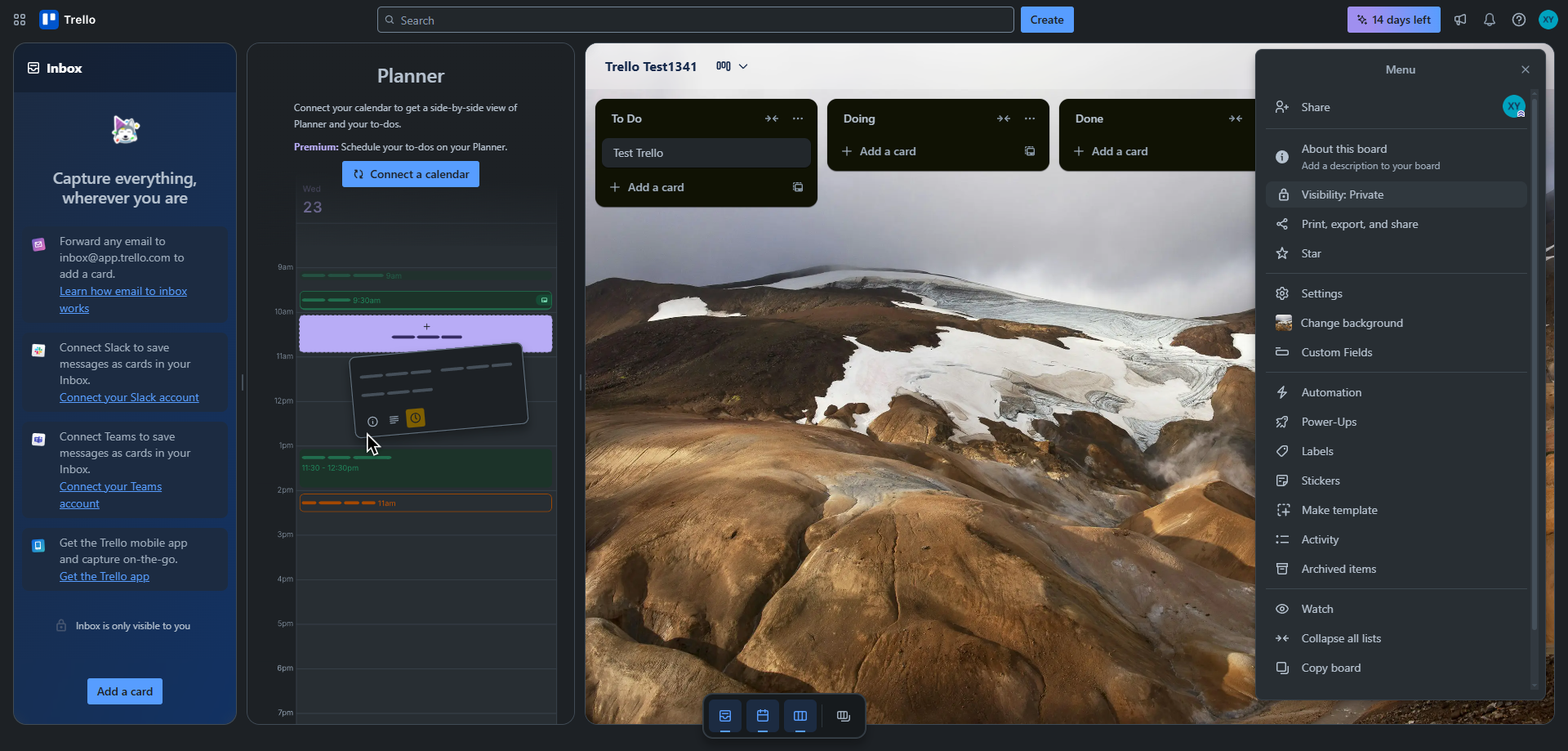Viewport: 1568px width, 751px height.
Task: Click the board view icon next to title
Action: (724, 66)
